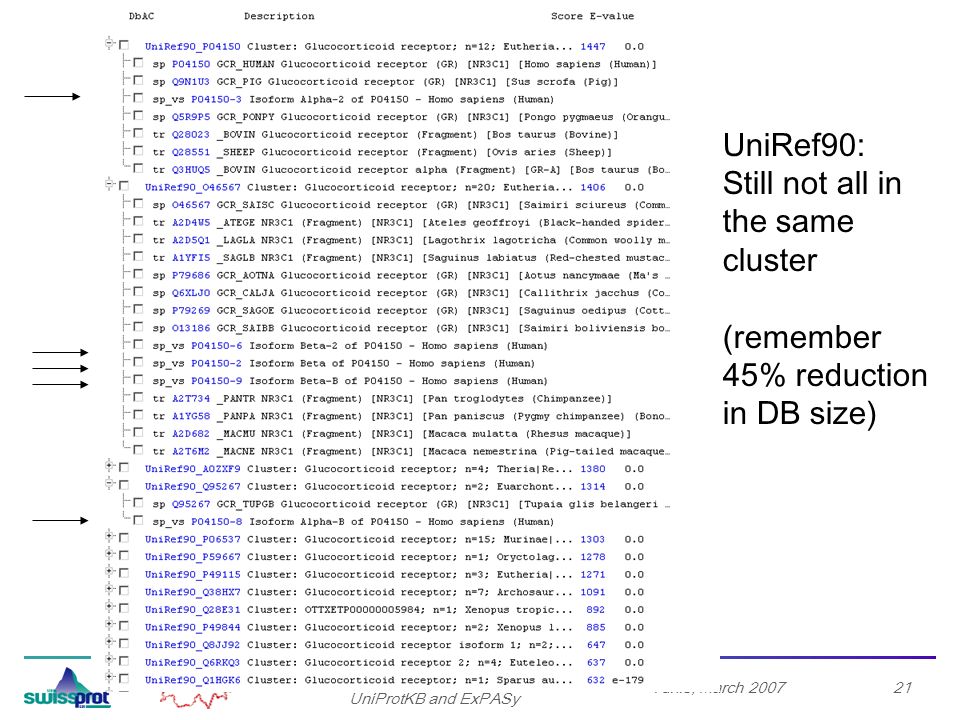Click the E-value column header

612,16
